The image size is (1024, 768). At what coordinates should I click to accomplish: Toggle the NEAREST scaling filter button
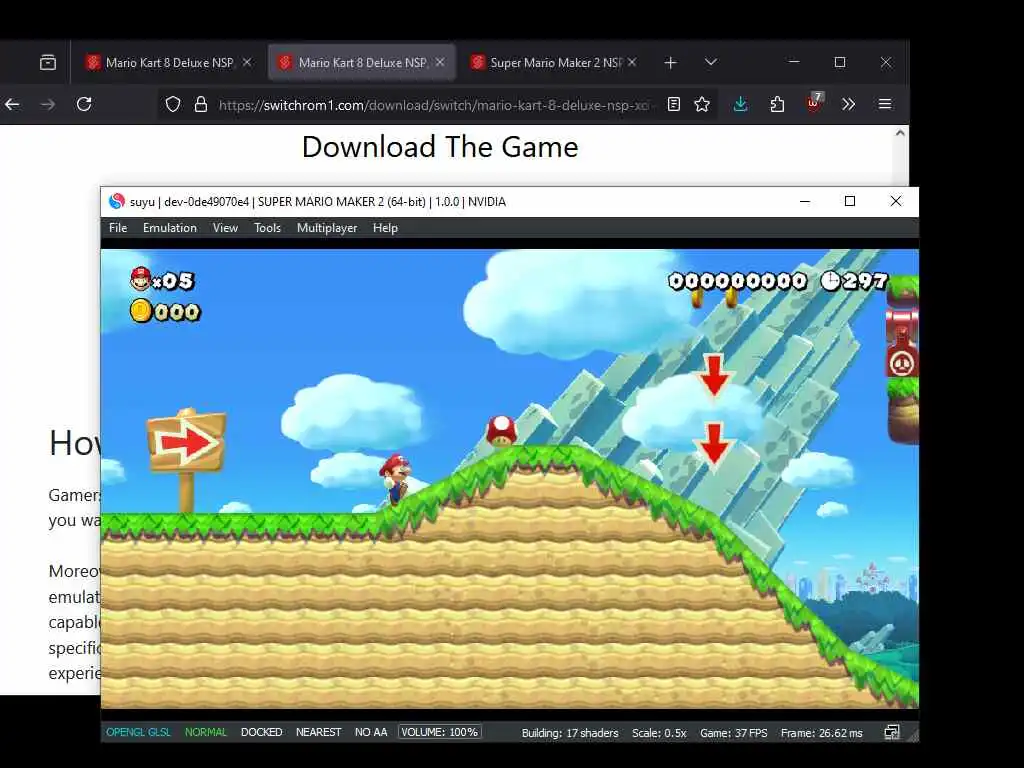coord(318,732)
